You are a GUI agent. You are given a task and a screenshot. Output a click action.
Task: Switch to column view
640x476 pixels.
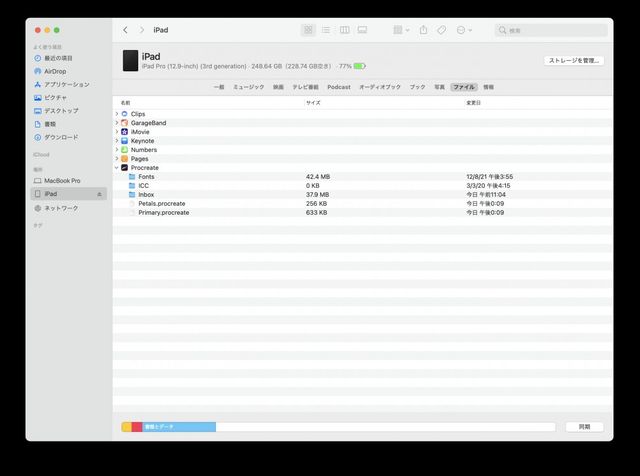pyautogui.click(x=344, y=30)
